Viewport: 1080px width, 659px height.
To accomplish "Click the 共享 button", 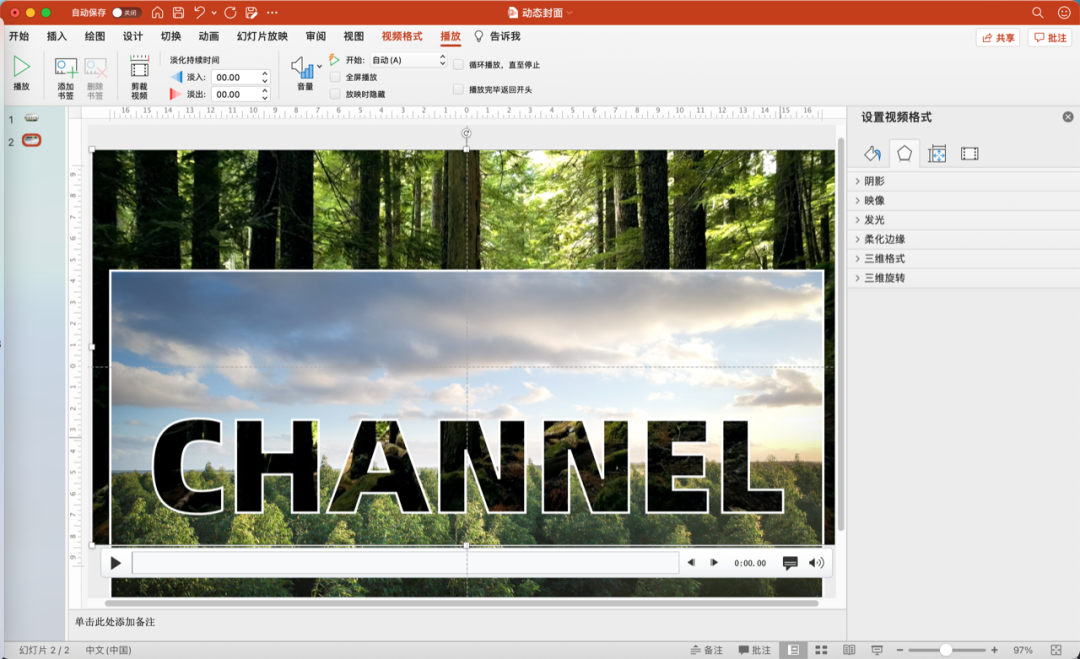I will pos(998,38).
